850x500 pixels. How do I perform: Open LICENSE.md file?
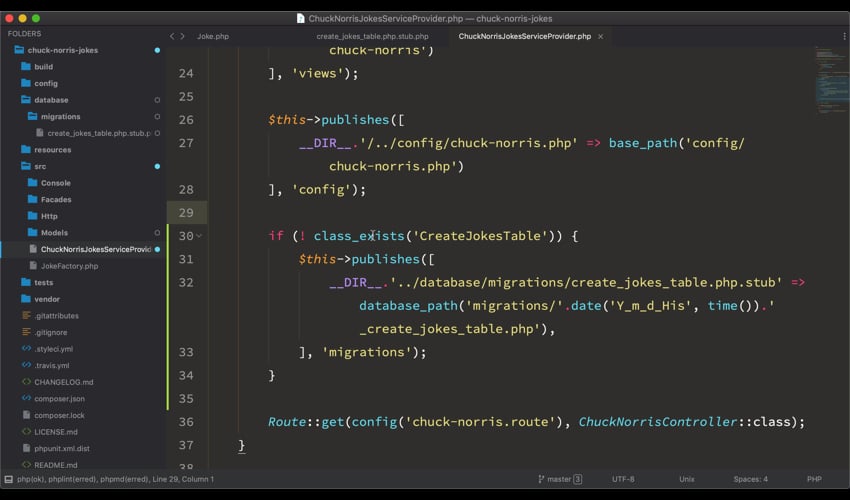tap(56, 432)
